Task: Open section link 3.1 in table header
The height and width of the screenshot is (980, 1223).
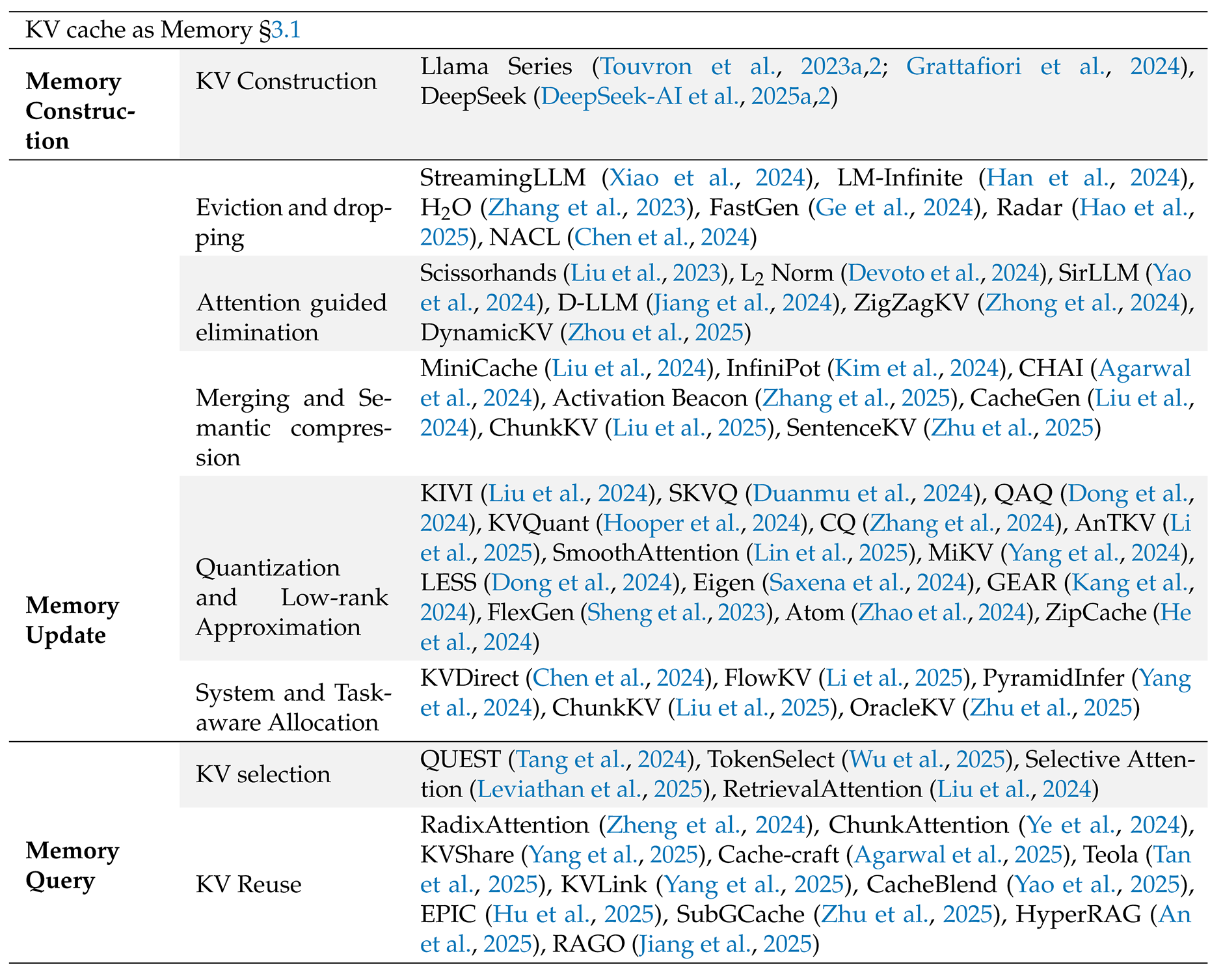Action: coord(286,30)
